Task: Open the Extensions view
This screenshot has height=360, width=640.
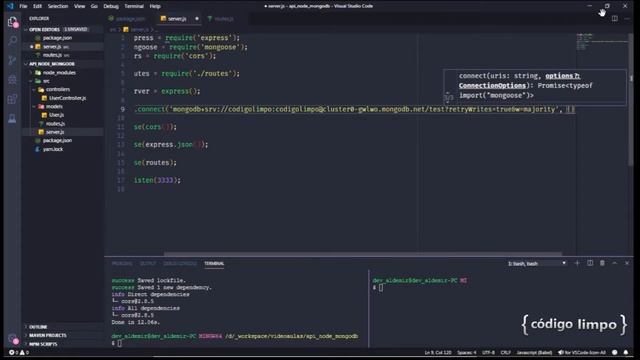Action: coord(13,99)
